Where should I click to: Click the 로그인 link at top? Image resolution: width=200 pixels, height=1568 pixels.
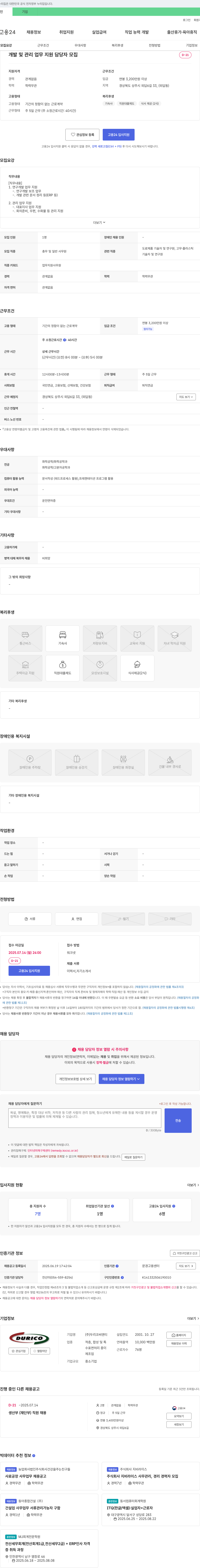pos(187,20)
